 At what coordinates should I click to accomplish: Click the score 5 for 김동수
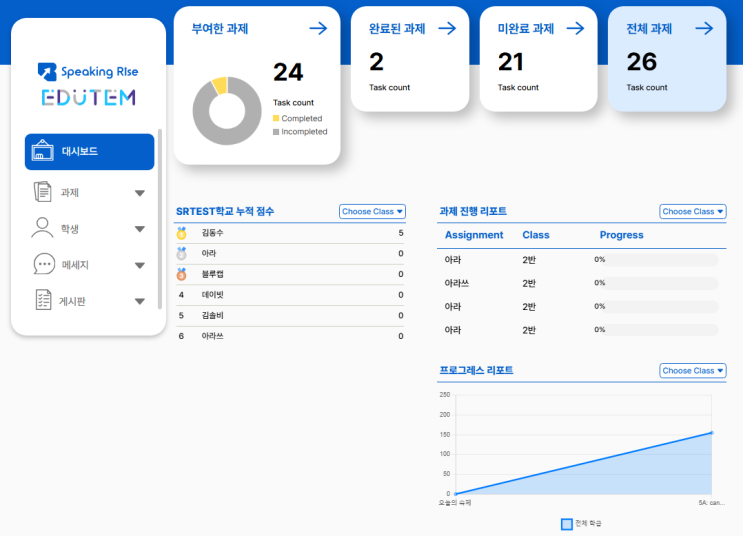pos(401,233)
